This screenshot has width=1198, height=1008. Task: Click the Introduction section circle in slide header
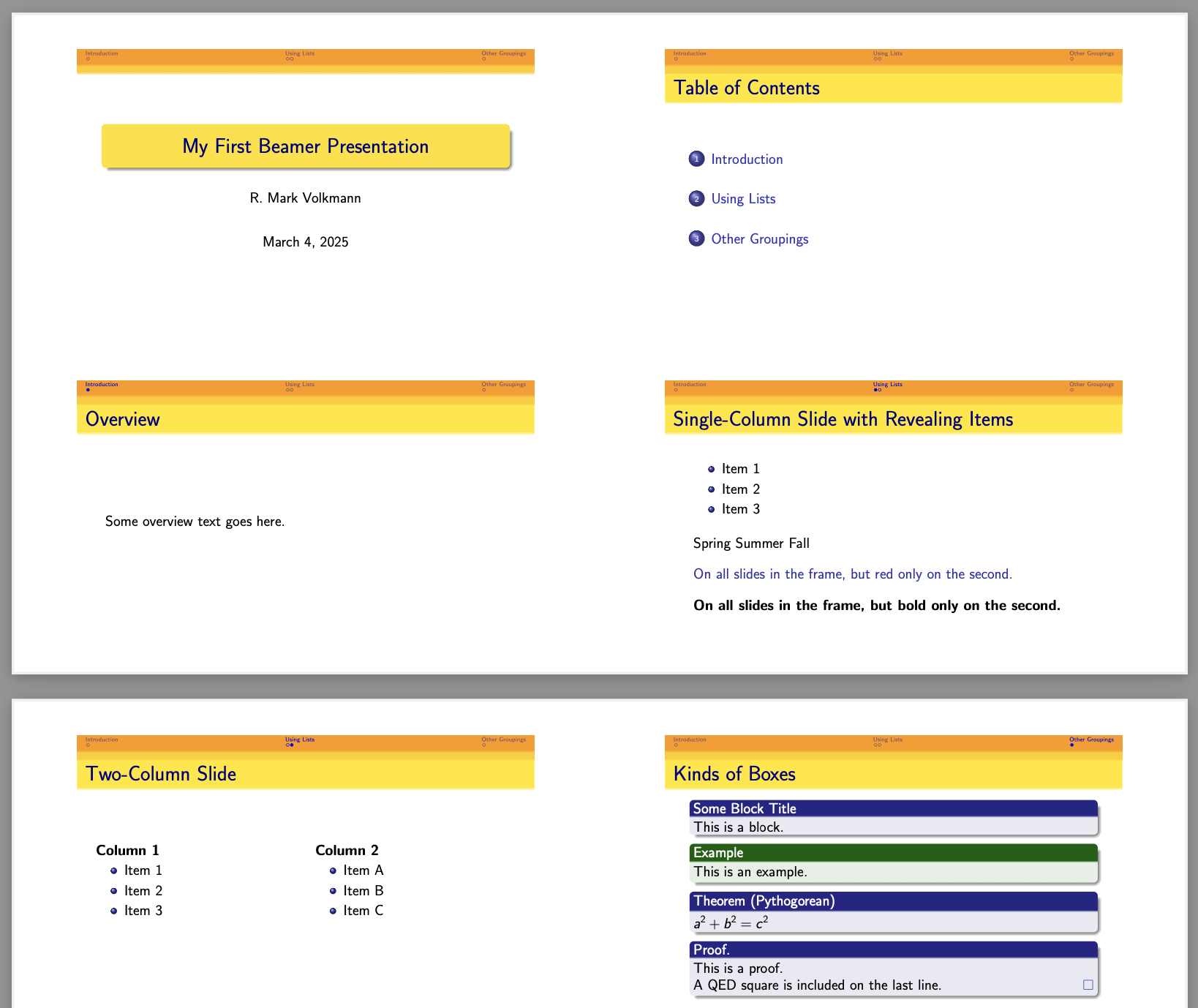[x=87, y=59]
